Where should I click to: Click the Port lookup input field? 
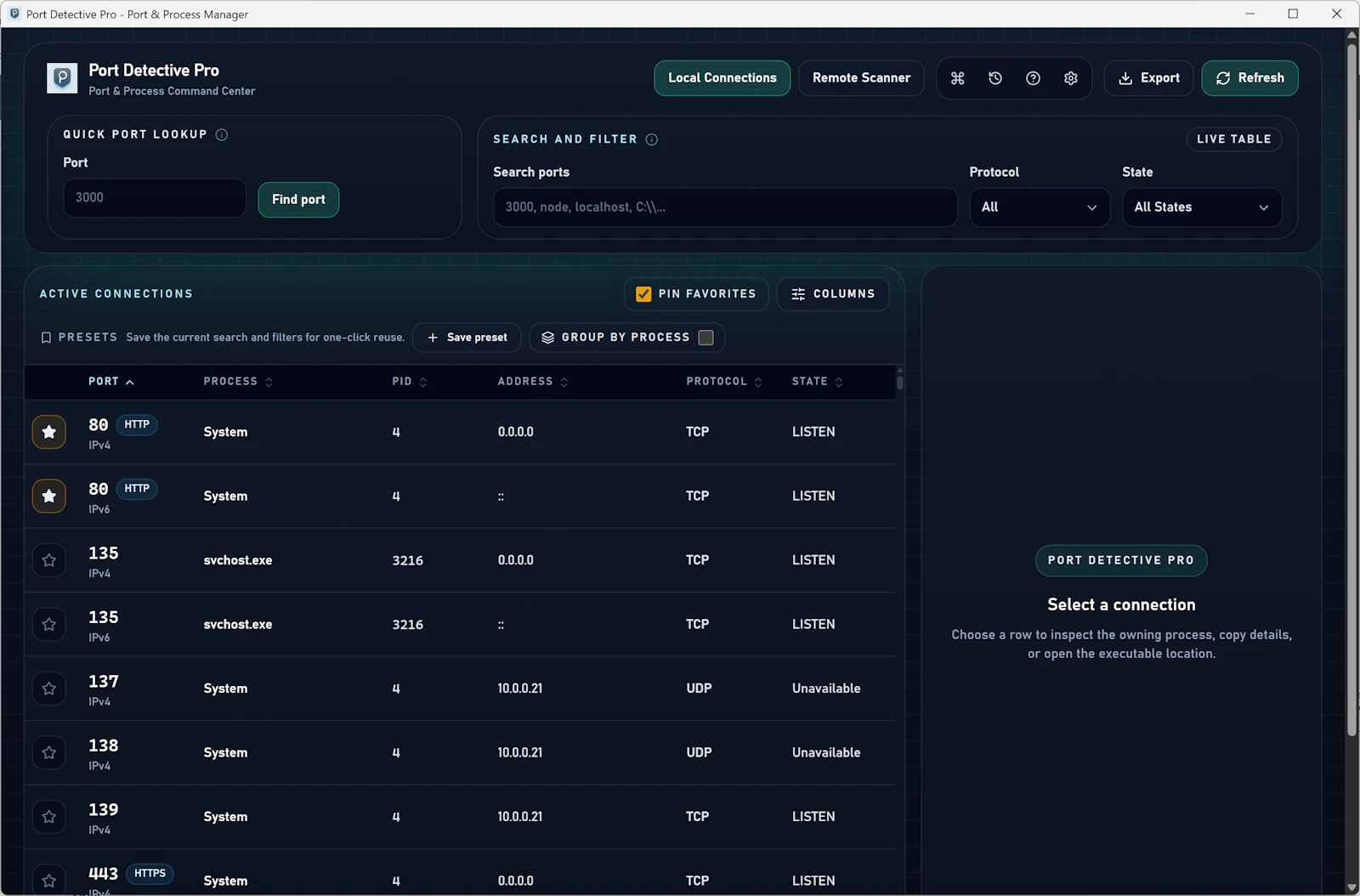[155, 198]
